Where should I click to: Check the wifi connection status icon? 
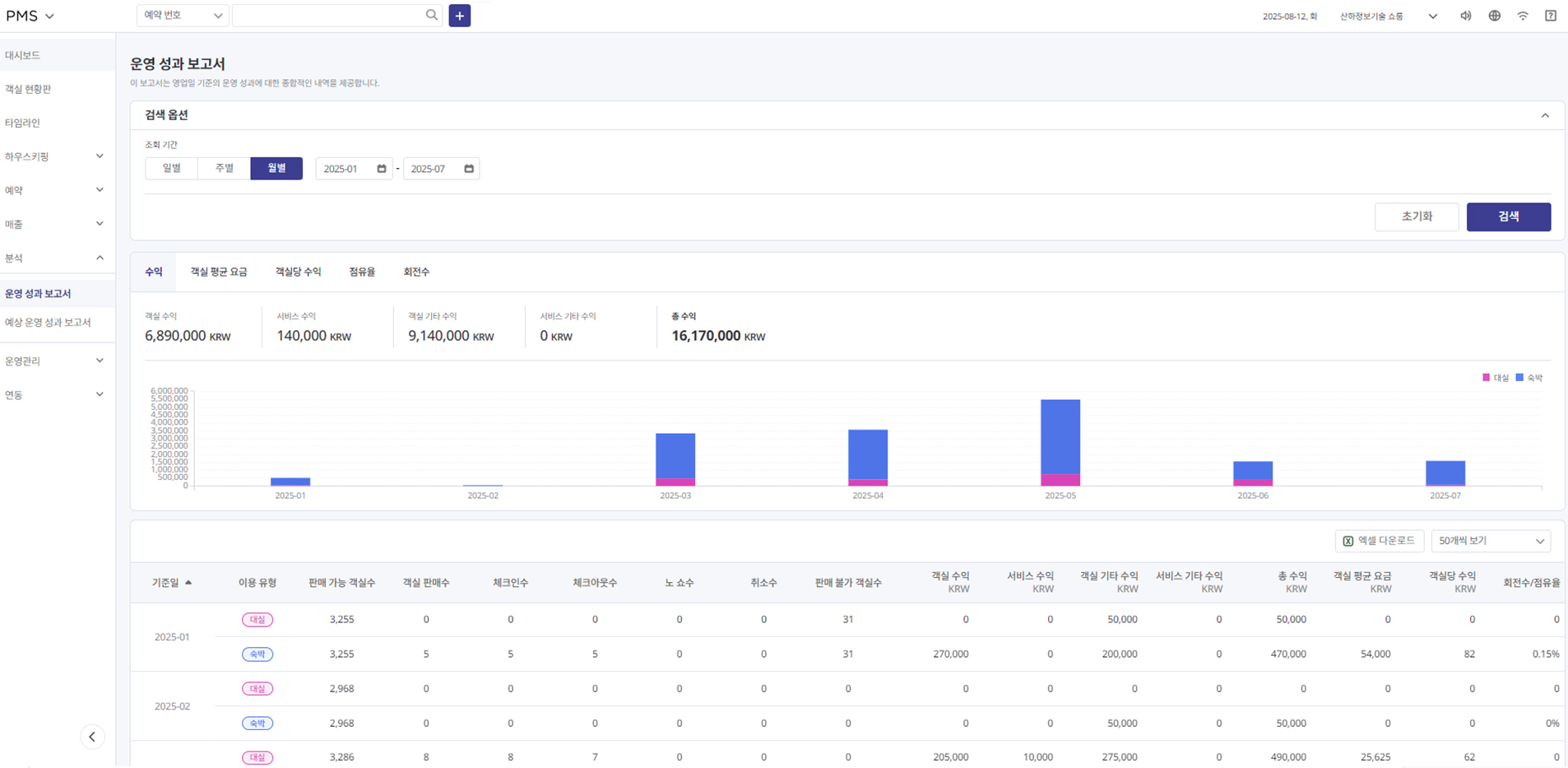pyautogui.click(x=1523, y=16)
